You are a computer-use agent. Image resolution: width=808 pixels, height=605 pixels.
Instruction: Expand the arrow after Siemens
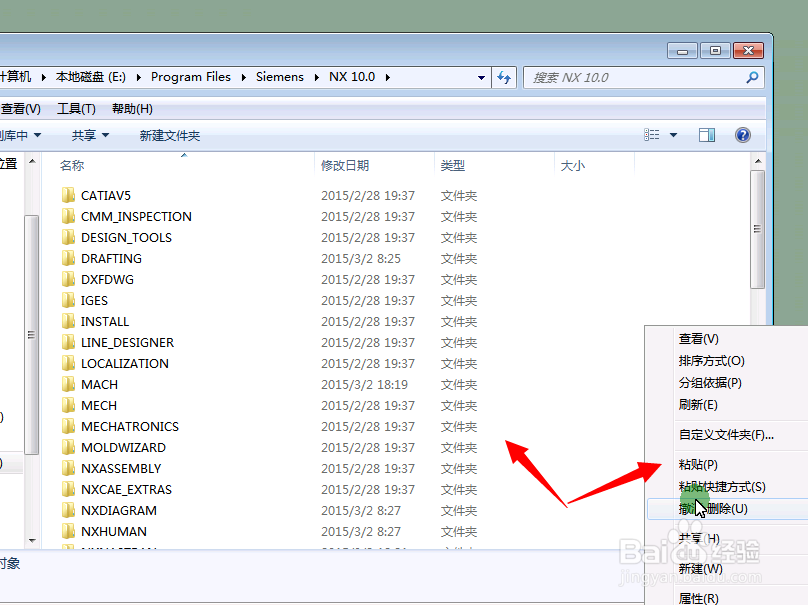[x=316, y=77]
